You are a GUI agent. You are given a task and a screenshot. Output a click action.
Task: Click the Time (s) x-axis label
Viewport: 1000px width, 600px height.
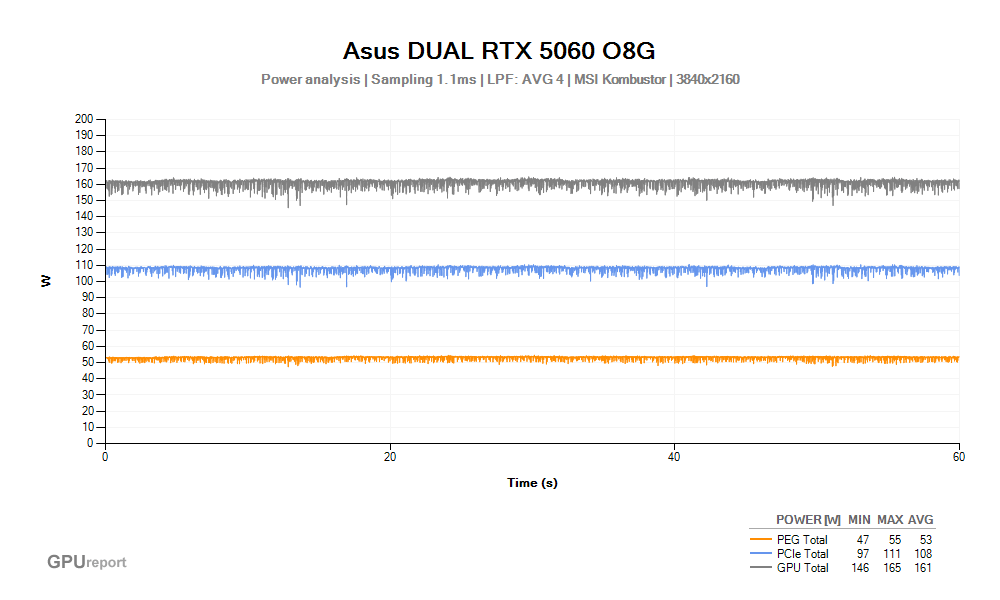point(532,483)
